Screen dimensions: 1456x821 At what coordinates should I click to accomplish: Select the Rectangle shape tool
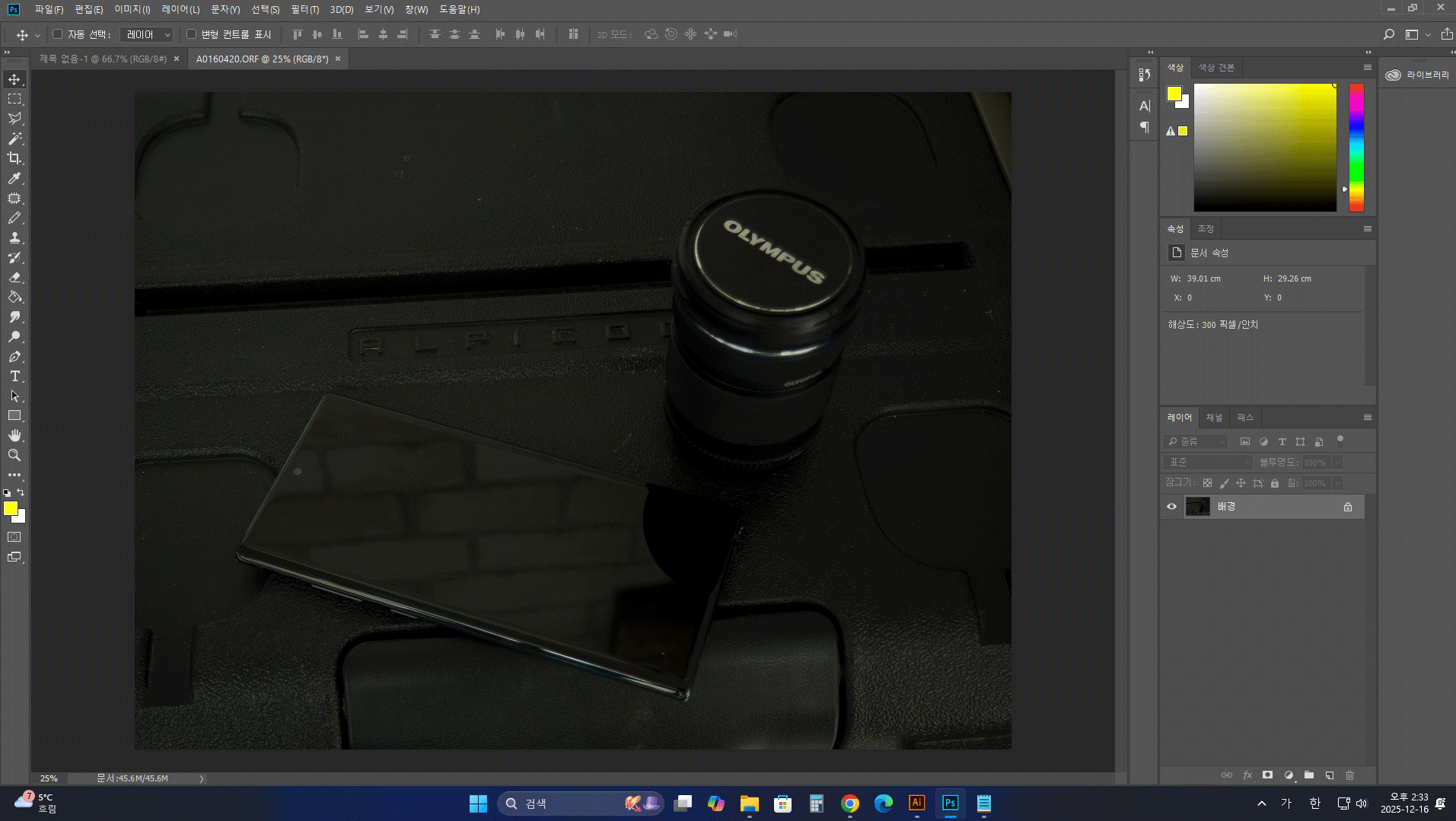(x=14, y=415)
